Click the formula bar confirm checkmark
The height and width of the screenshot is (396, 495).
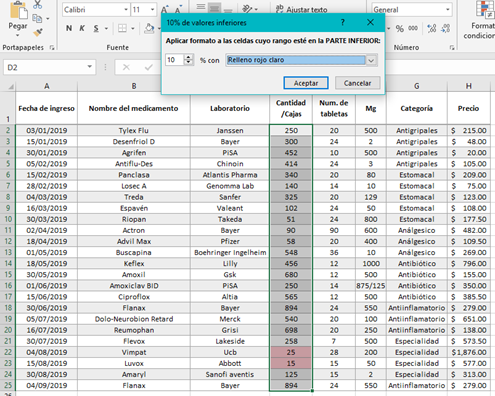click(x=149, y=67)
